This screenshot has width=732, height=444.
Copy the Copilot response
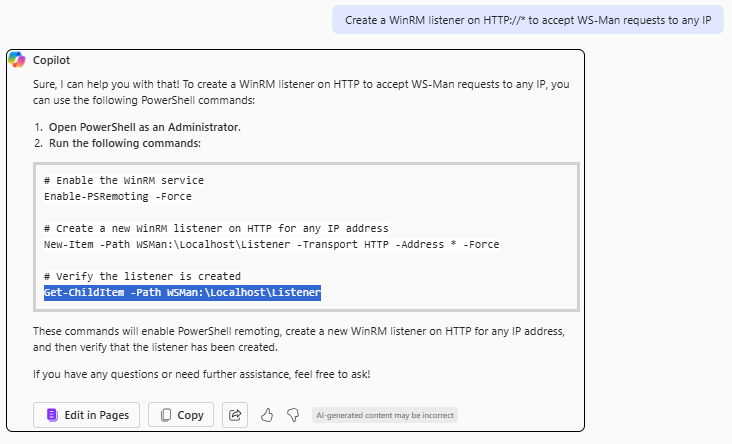(181, 415)
